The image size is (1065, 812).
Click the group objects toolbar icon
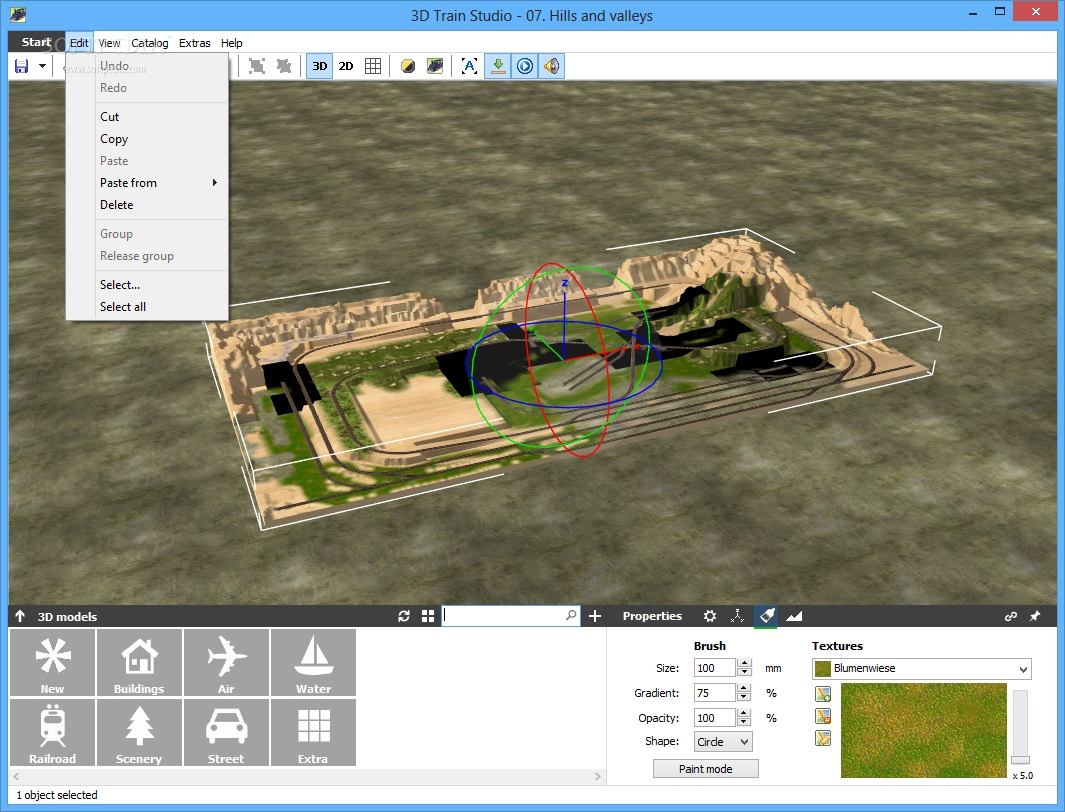click(257, 66)
